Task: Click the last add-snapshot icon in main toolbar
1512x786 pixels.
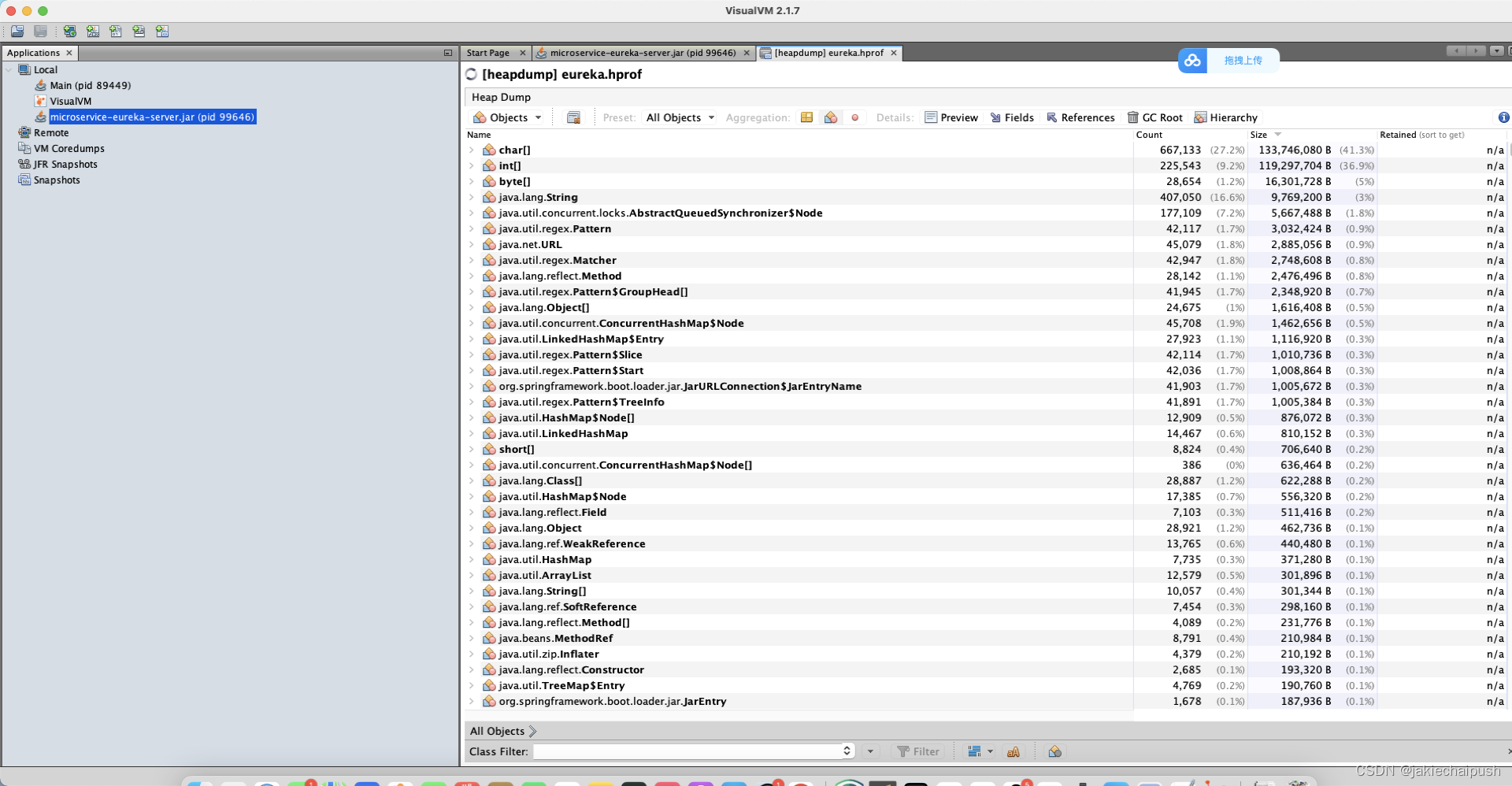Action: point(162,32)
